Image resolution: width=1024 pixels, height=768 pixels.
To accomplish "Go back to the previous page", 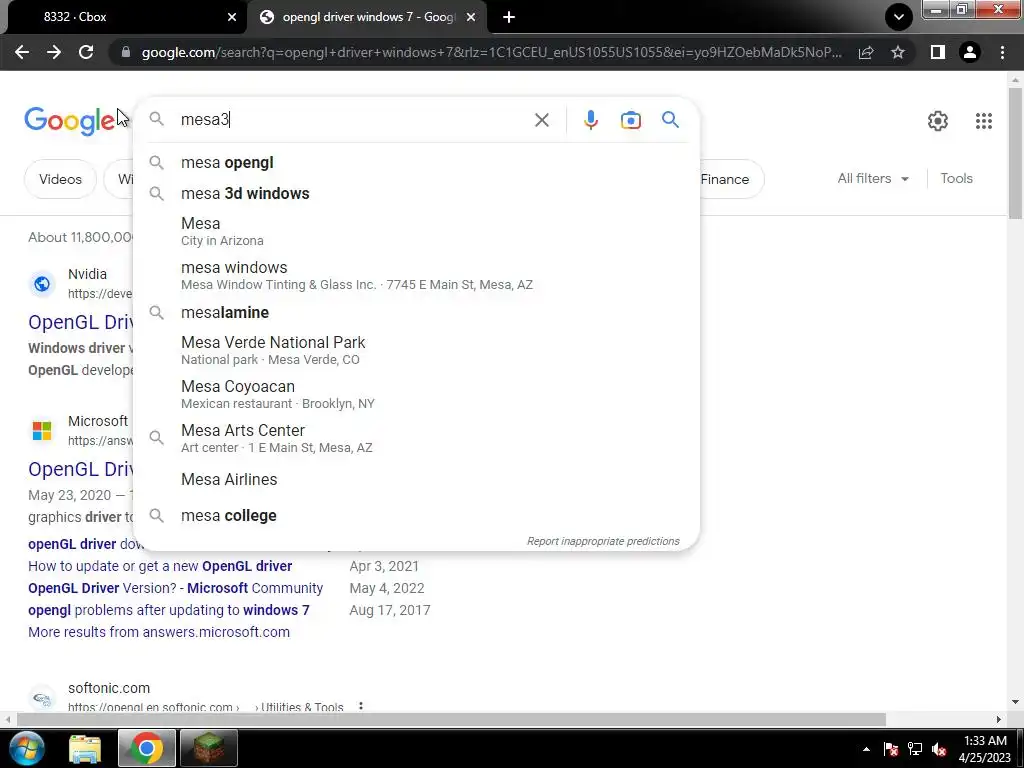I will tap(22, 52).
